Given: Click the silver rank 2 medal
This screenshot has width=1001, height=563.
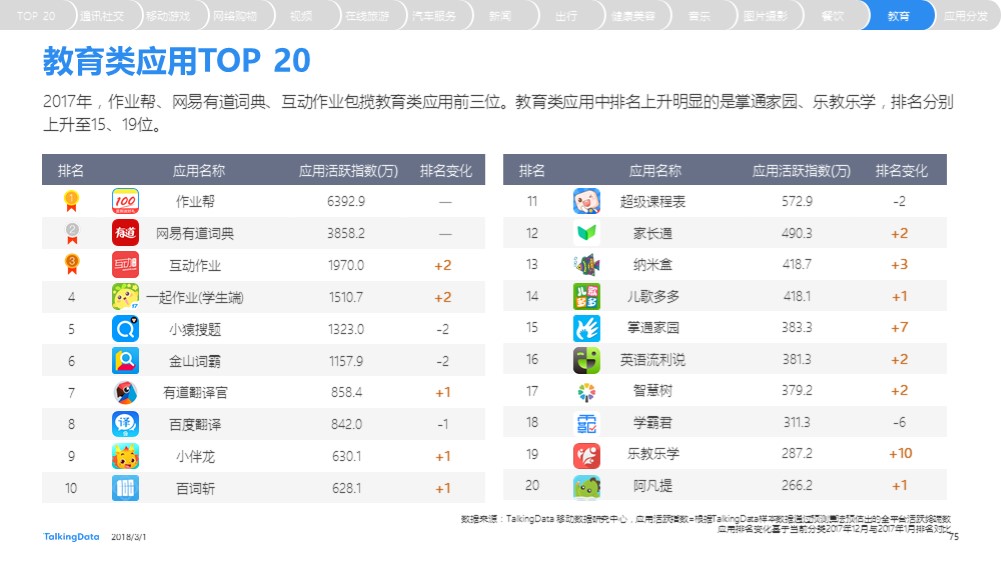Looking at the screenshot, I should point(72,233).
